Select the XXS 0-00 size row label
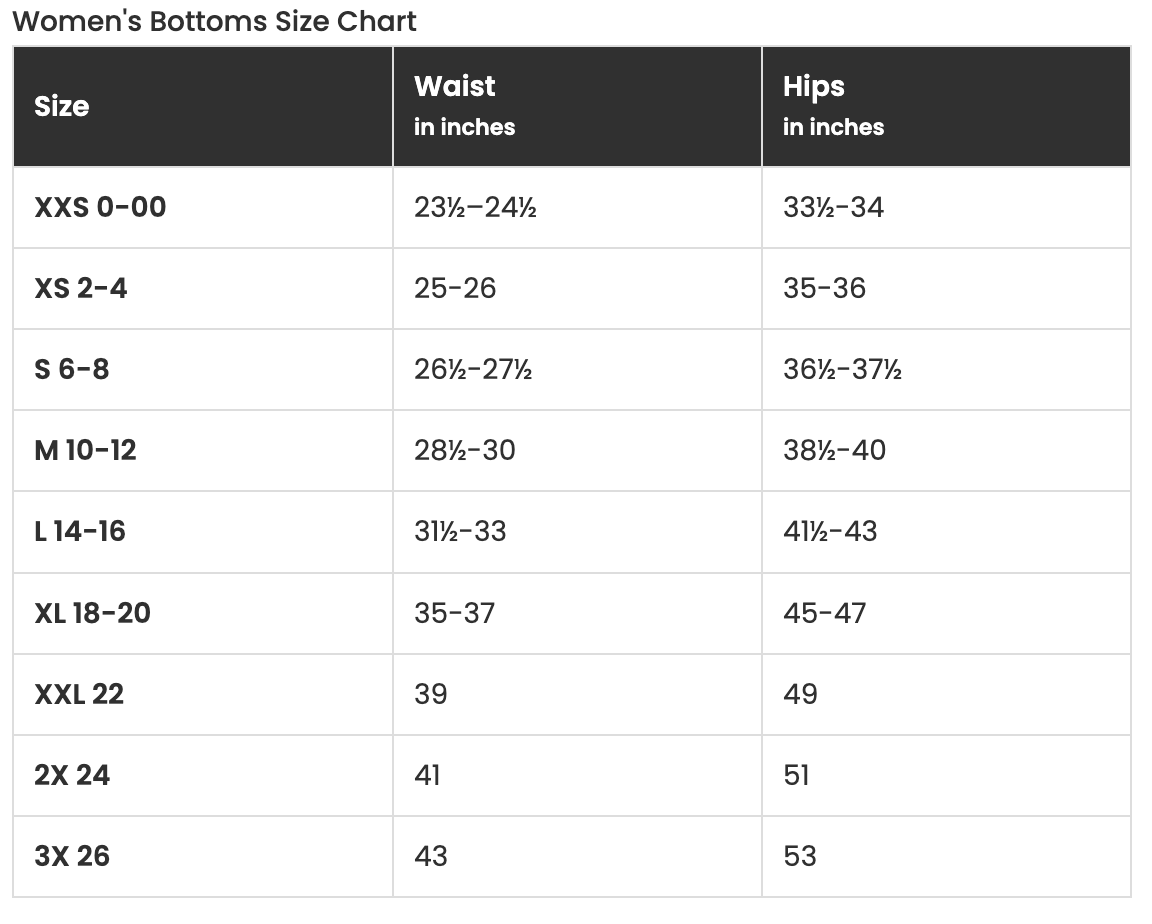Image resolution: width=1152 pixels, height=924 pixels. coord(100,207)
